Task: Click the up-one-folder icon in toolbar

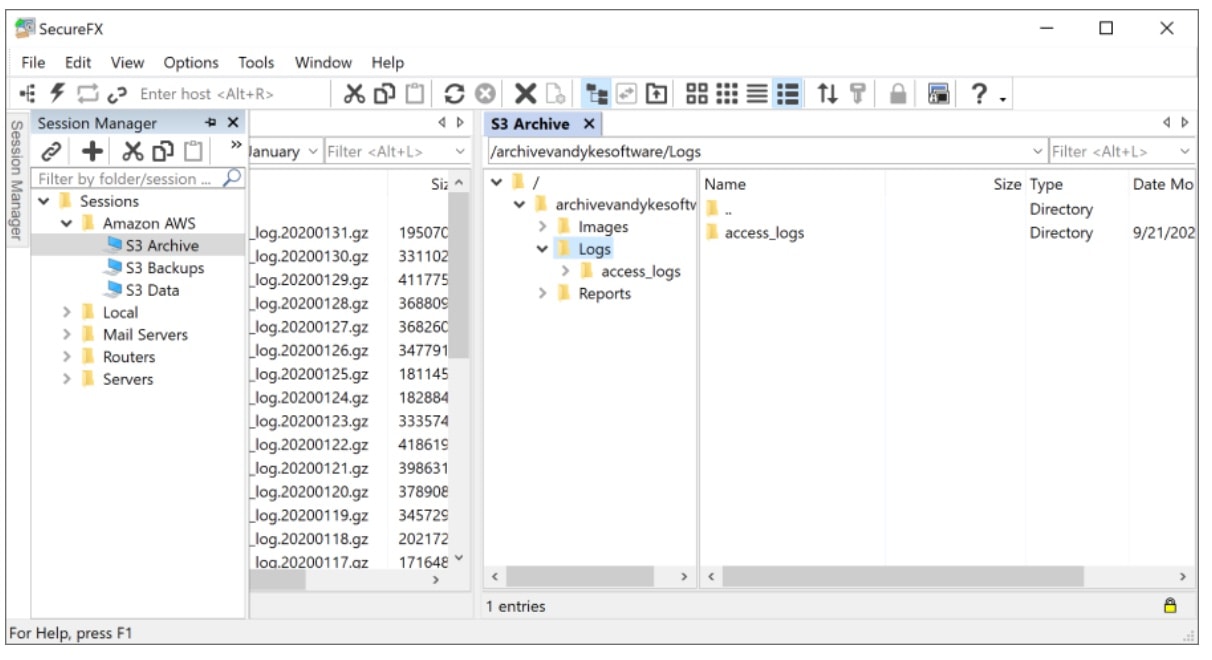Action: (656, 94)
